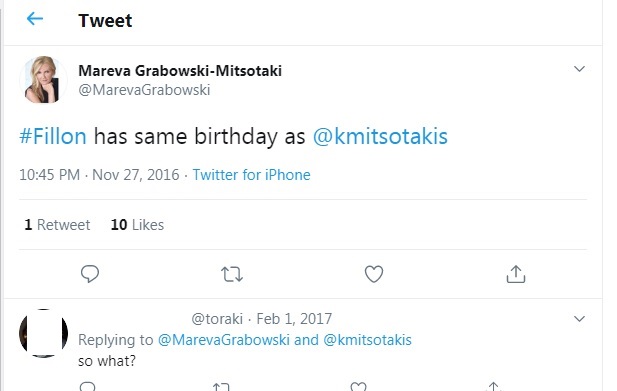617x391 pixels.
Task: Open the main tweet's chevron options menu
Action: [x=579, y=69]
